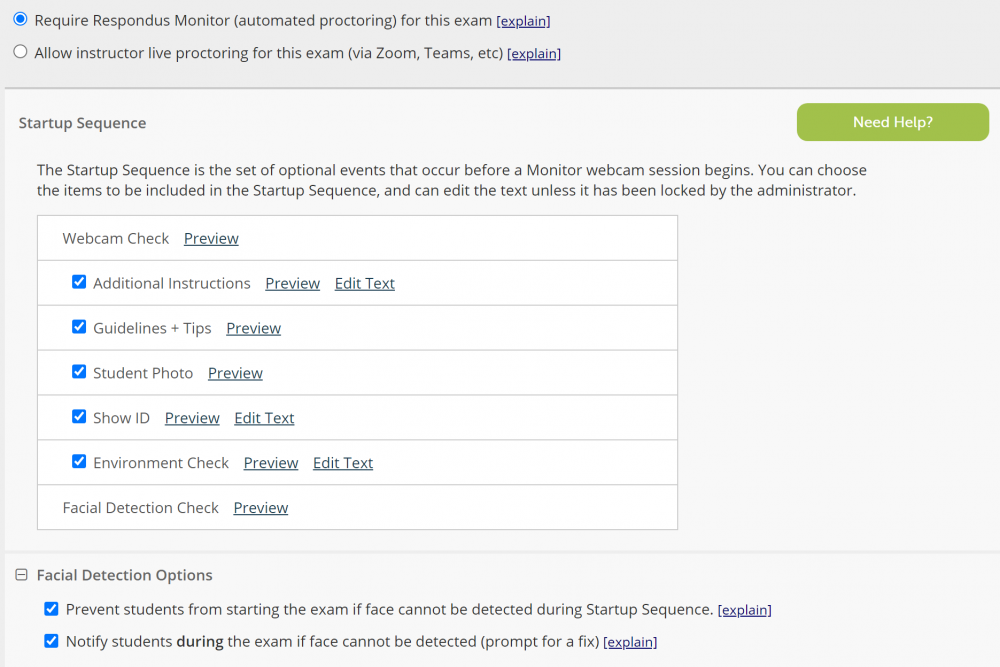
Task: Preview the Additional Instructions step
Action: coord(292,283)
